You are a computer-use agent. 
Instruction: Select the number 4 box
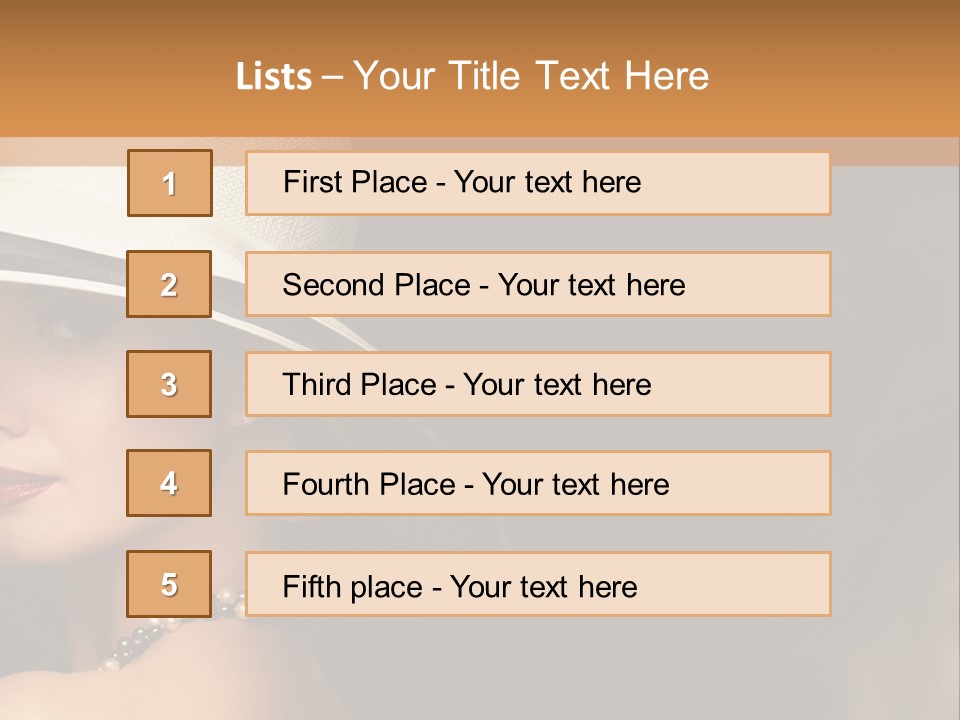(x=169, y=483)
